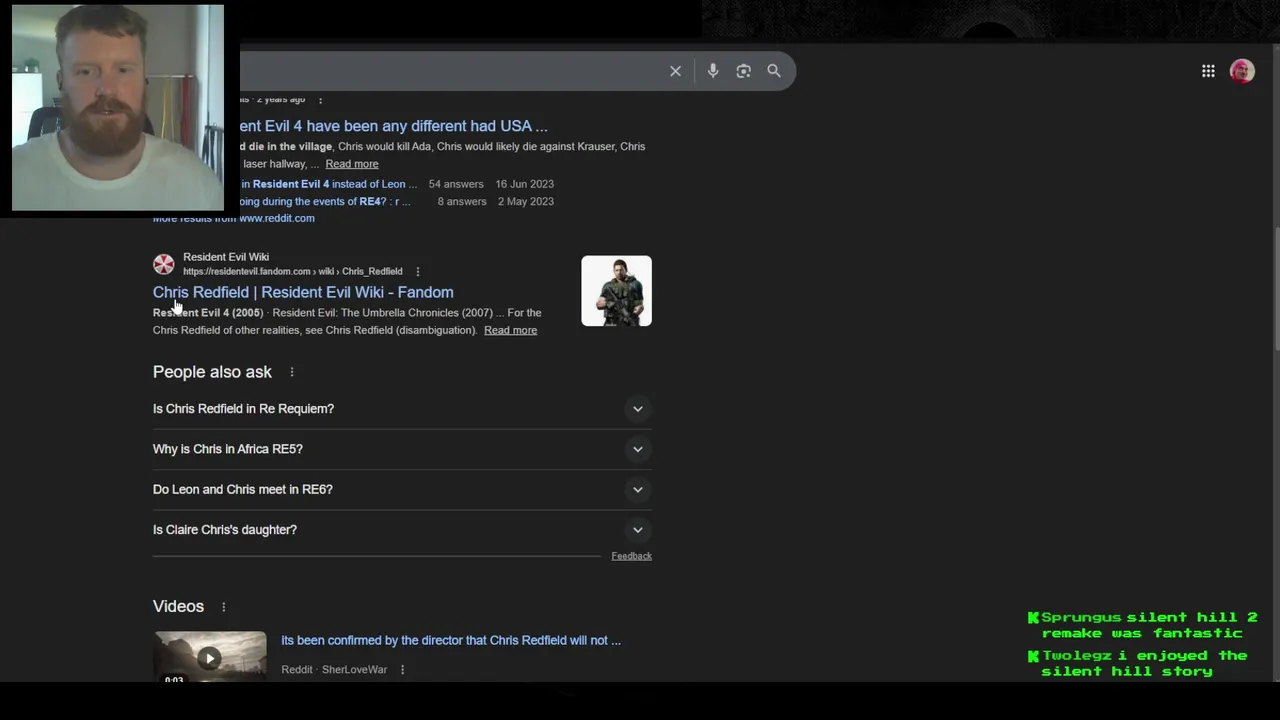Viewport: 1280px width, 720px height.
Task: Expand 'Is Claire Chris's daughter?' question
Action: (x=402, y=530)
